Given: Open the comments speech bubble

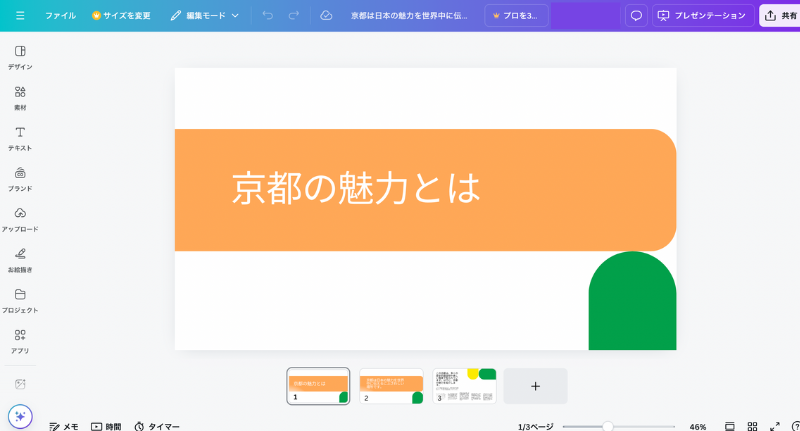Looking at the screenshot, I should click(x=636, y=16).
